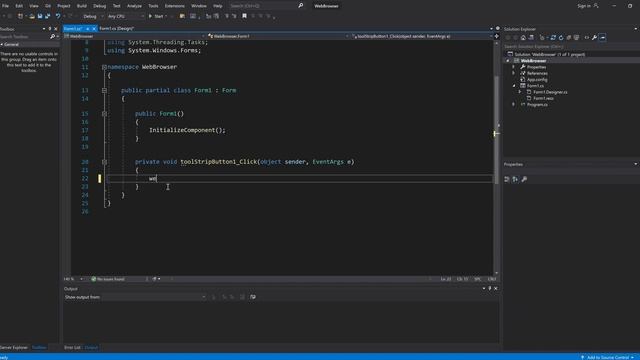This screenshot has height=360, width=640.
Task: Open the Show output from dropdown
Action: pyautogui.click(x=154, y=297)
